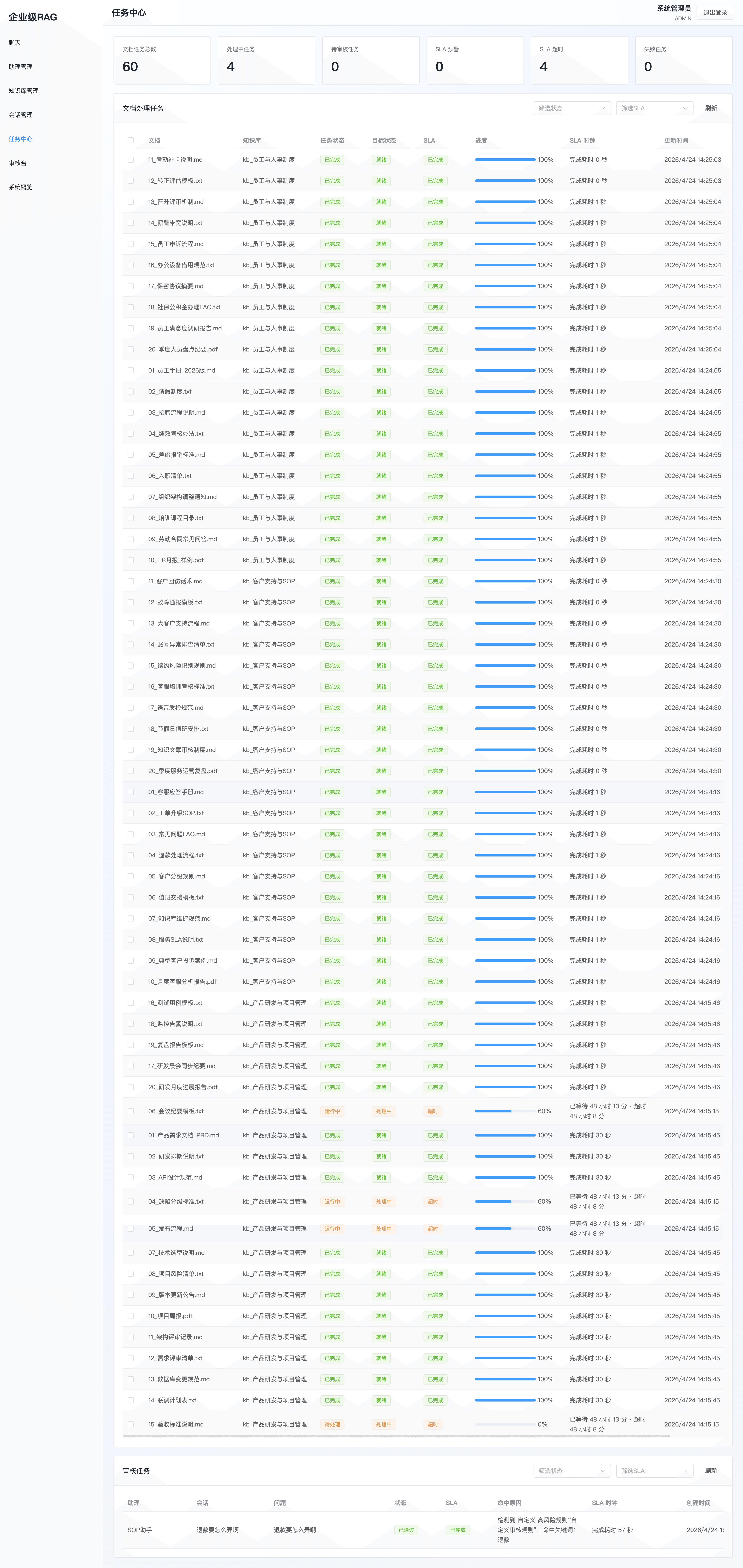Click kb_产品研发与项目管理 in the 10_项目周报.pdf row

pyautogui.click(x=275, y=1316)
